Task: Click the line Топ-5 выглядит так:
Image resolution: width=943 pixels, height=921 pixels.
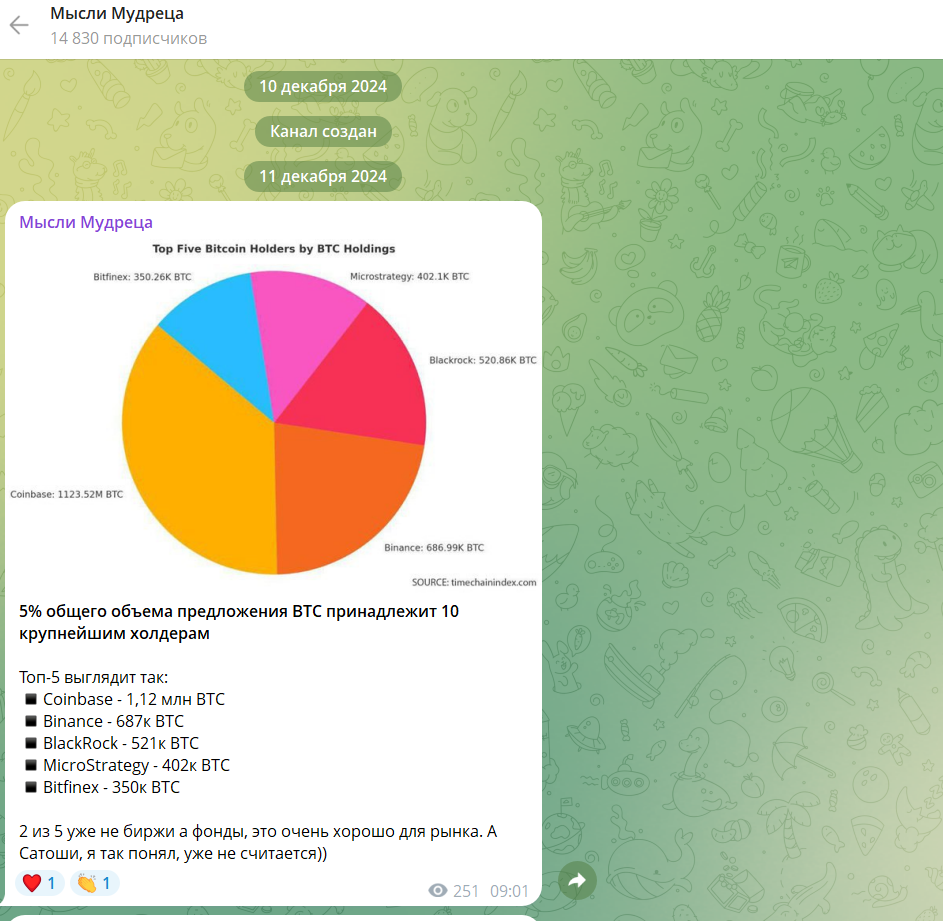Action: pos(94,677)
